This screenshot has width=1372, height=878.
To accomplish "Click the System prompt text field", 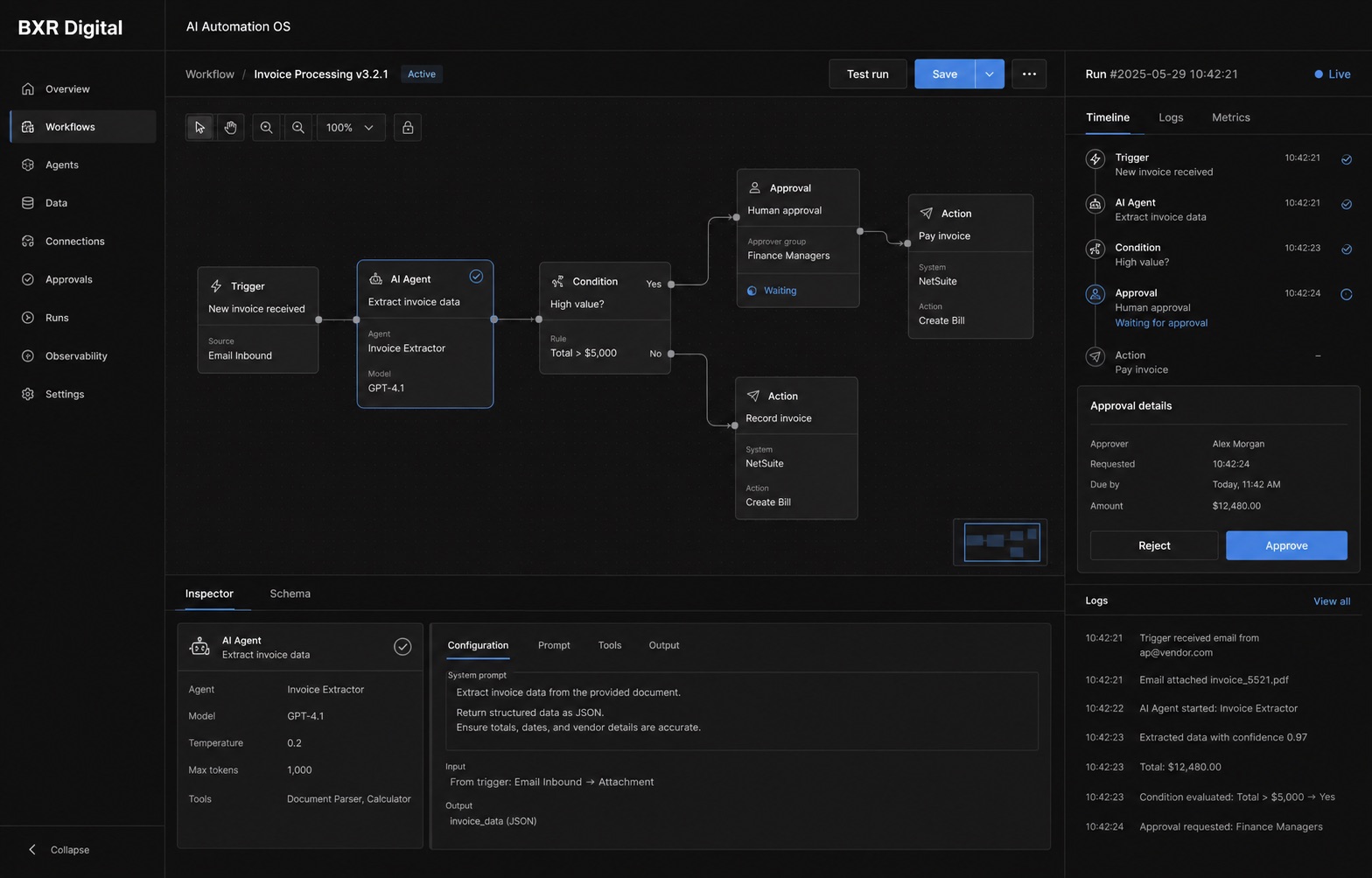I will pyautogui.click(x=742, y=711).
